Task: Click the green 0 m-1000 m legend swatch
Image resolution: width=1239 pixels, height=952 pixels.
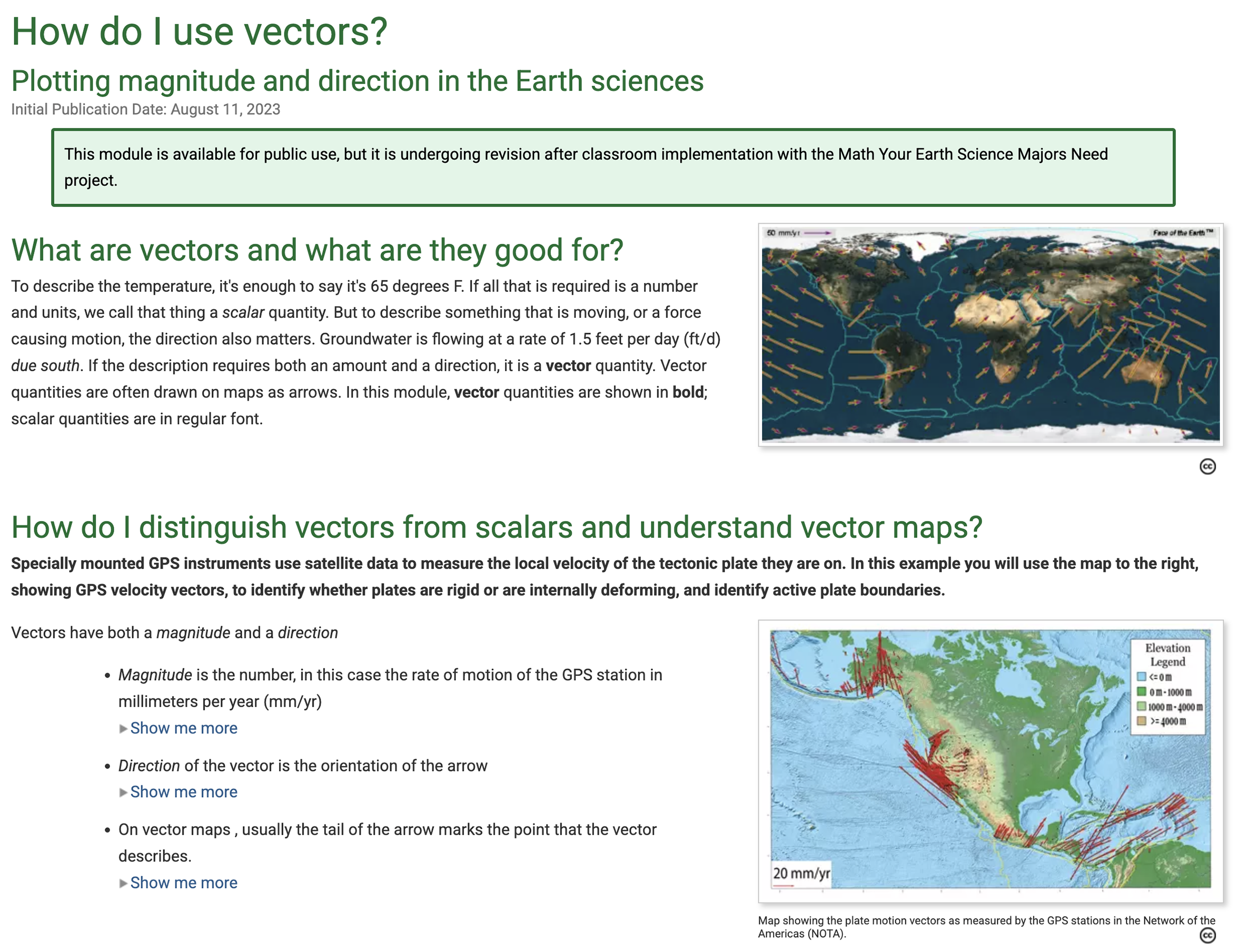Action: pyautogui.click(x=1141, y=691)
